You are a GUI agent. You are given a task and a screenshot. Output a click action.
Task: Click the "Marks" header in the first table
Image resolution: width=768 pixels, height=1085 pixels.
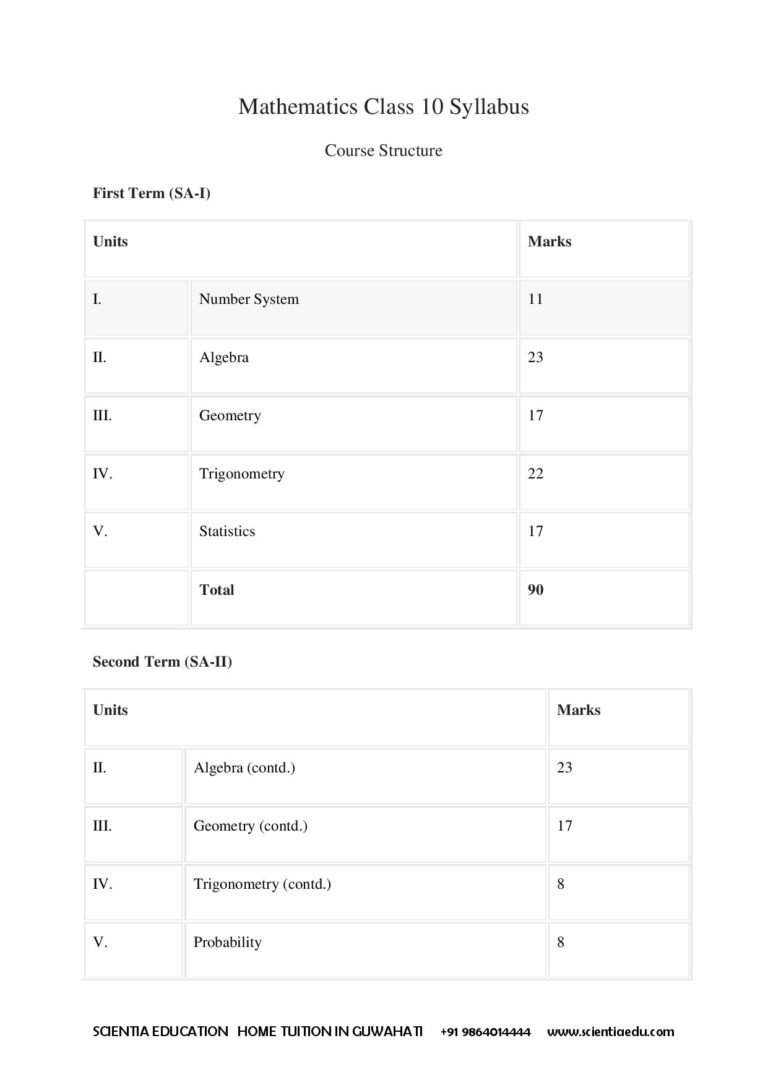point(549,242)
